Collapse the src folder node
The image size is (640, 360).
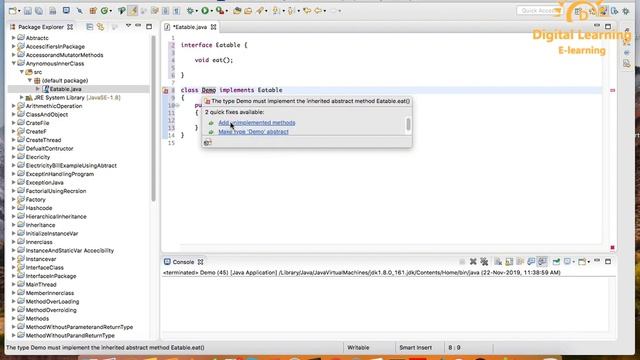coord(22,72)
